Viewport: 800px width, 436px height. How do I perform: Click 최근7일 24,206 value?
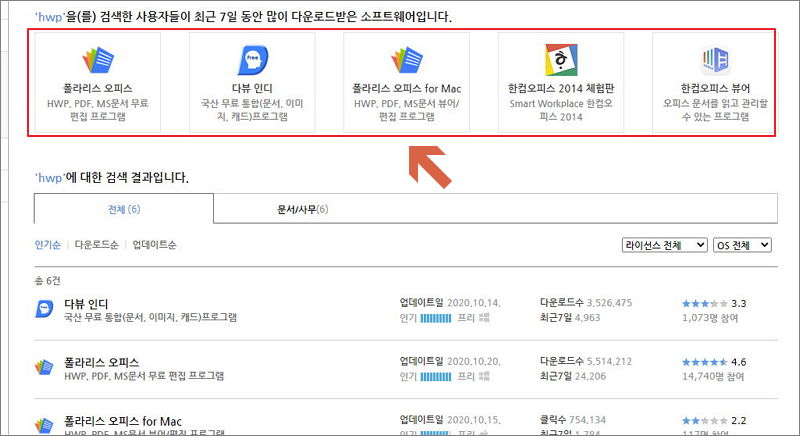point(590,376)
